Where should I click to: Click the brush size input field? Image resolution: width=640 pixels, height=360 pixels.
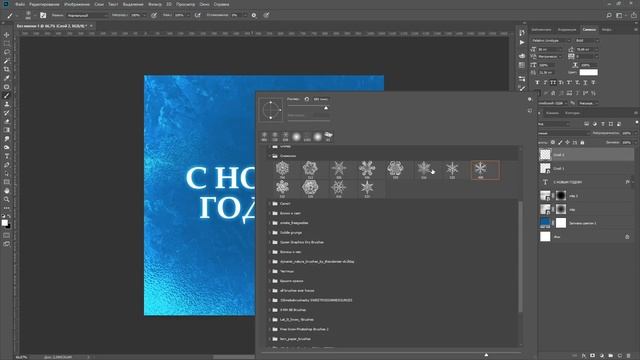(321, 99)
